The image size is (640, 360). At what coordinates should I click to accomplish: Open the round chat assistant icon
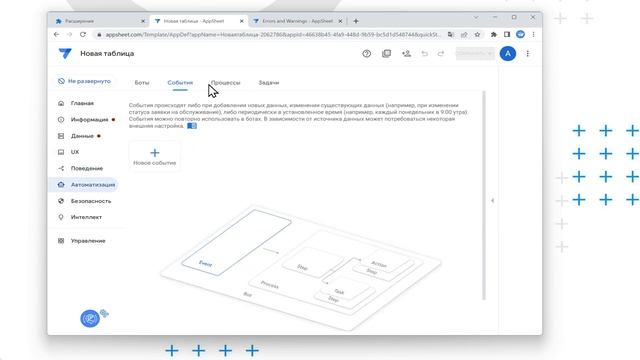tap(90, 318)
